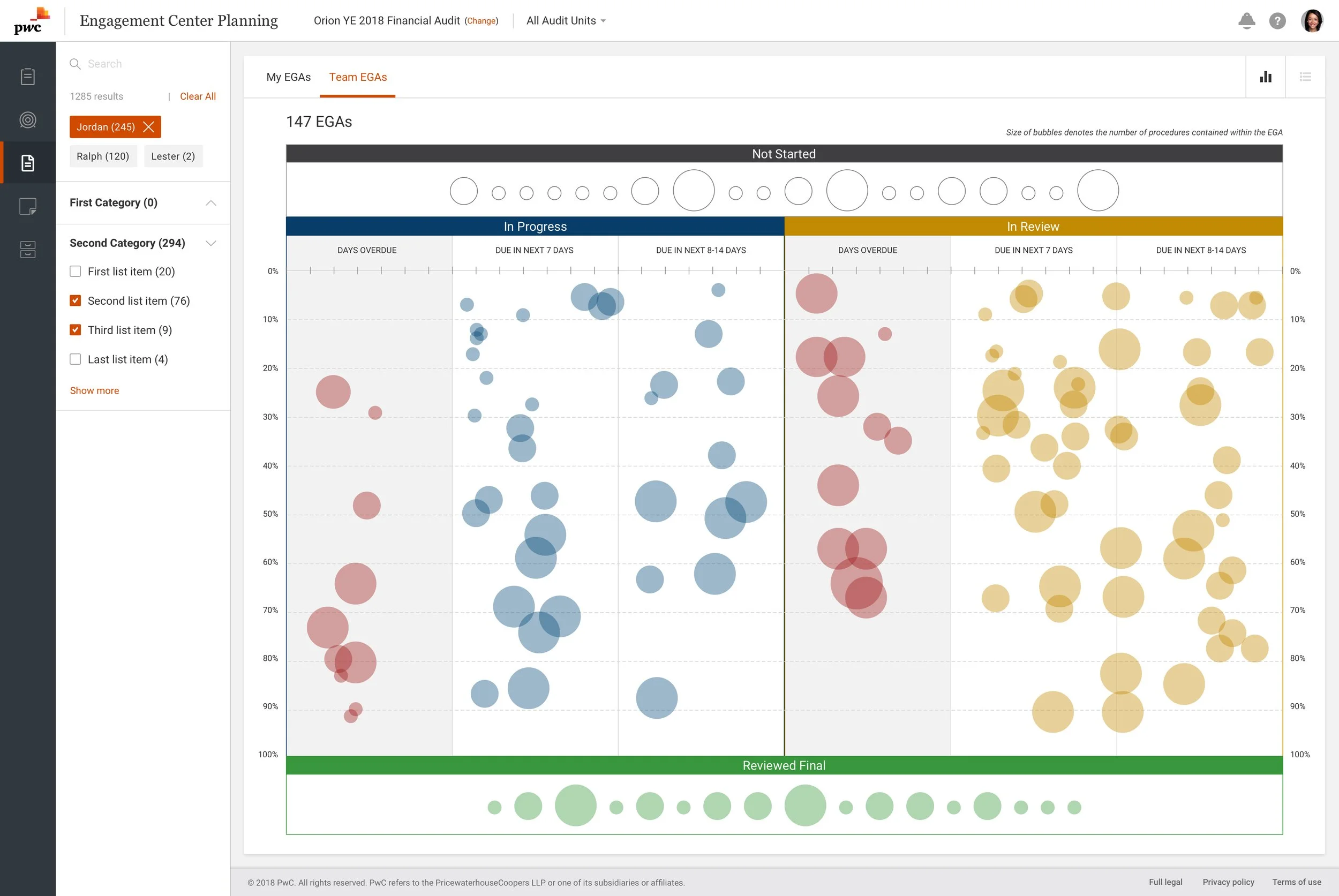Screen dimensions: 1339x896
Task: Open the sticky note icon in sidebar
Action: pyautogui.click(x=27, y=206)
